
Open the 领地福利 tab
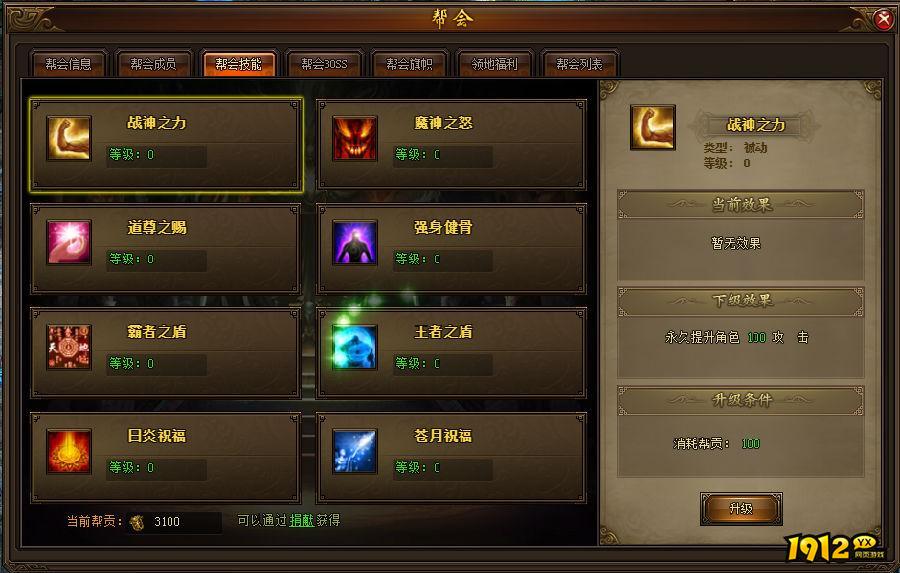tap(494, 64)
